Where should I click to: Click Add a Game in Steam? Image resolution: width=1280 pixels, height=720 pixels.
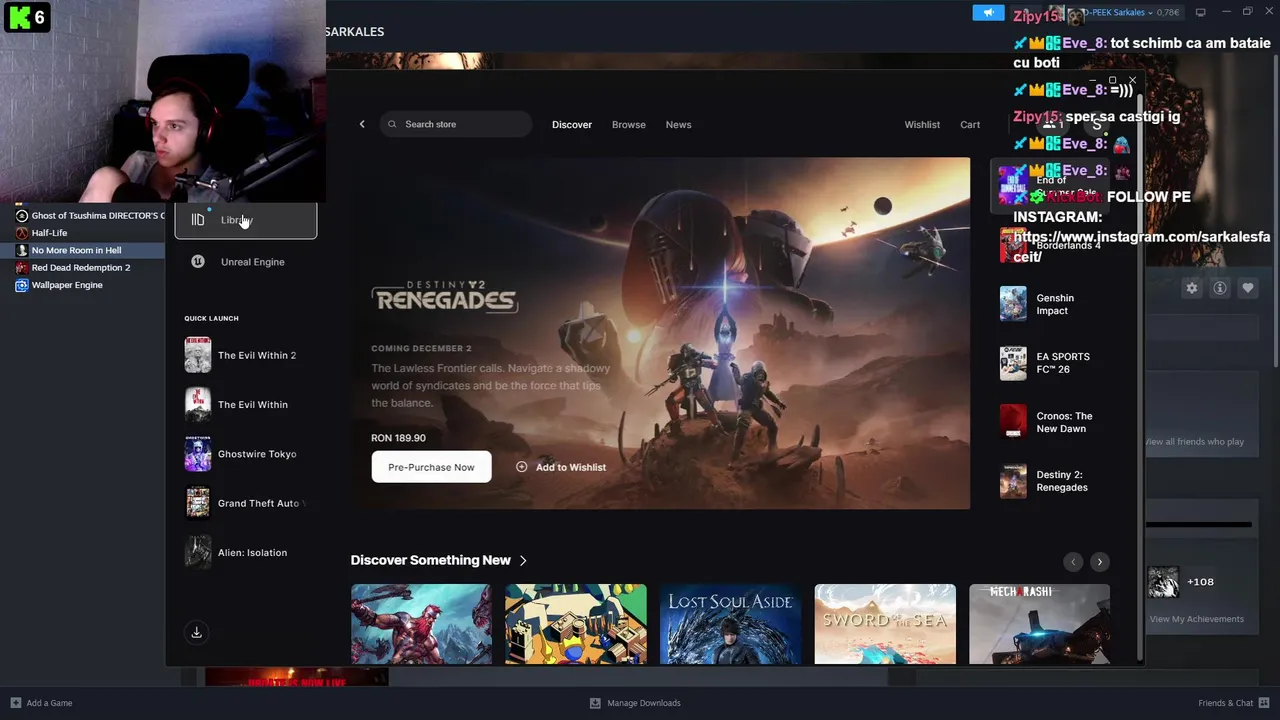click(41, 703)
